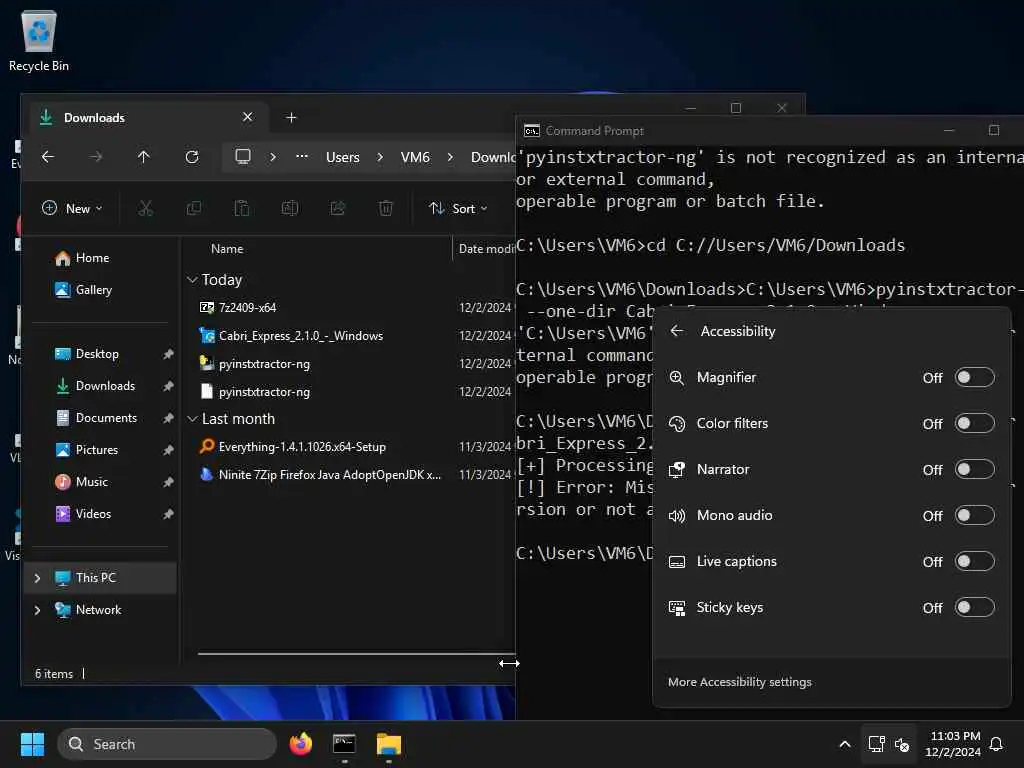Select Everything-1.4.1.1026.x64-Setup file
This screenshot has width=1024, height=768.
pyautogui.click(x=293, y=447)
